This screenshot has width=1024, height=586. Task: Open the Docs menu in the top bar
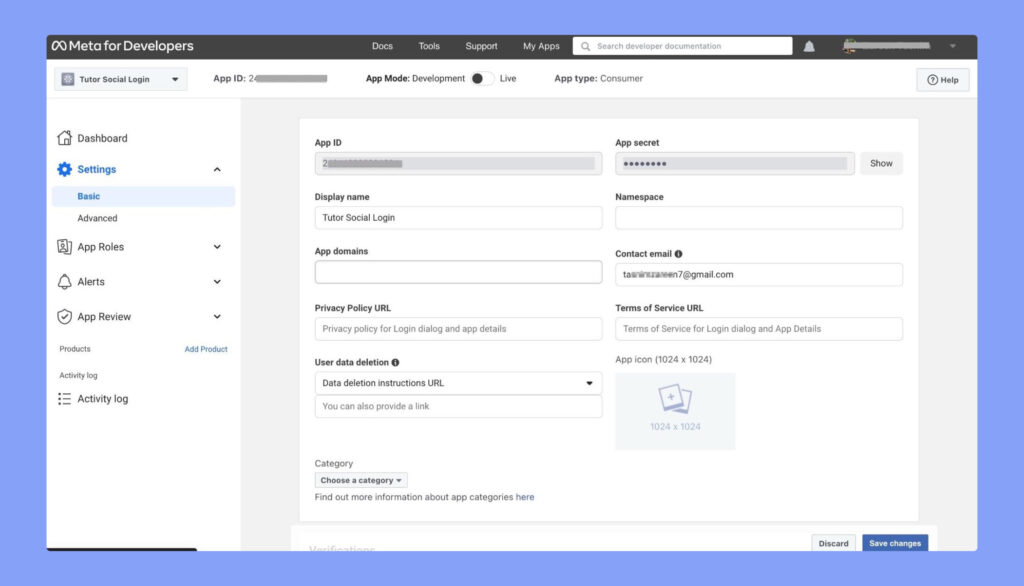(x=382, y=45)
